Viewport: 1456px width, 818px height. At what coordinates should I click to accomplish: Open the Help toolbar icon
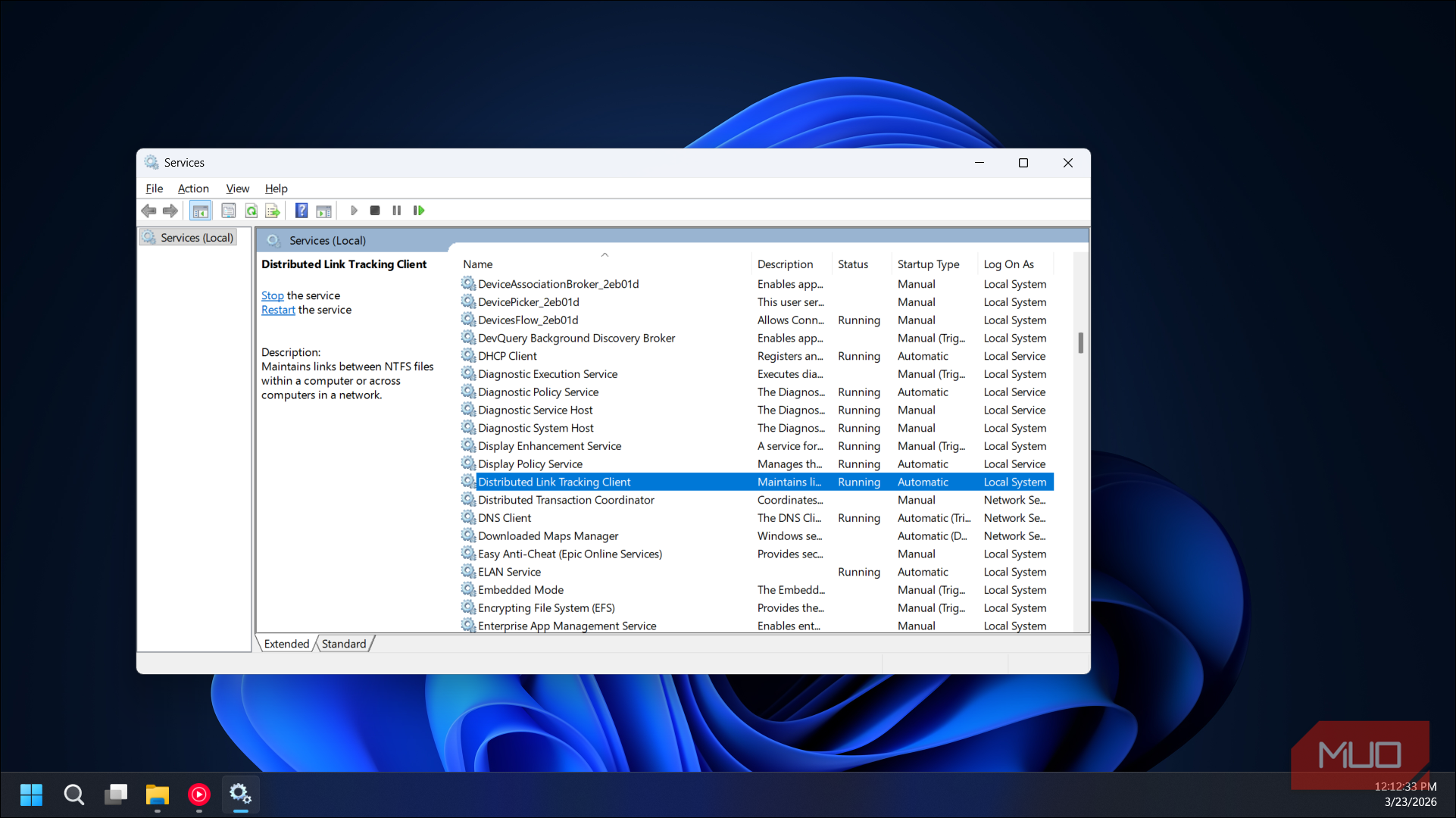click(x=302, y=211)
